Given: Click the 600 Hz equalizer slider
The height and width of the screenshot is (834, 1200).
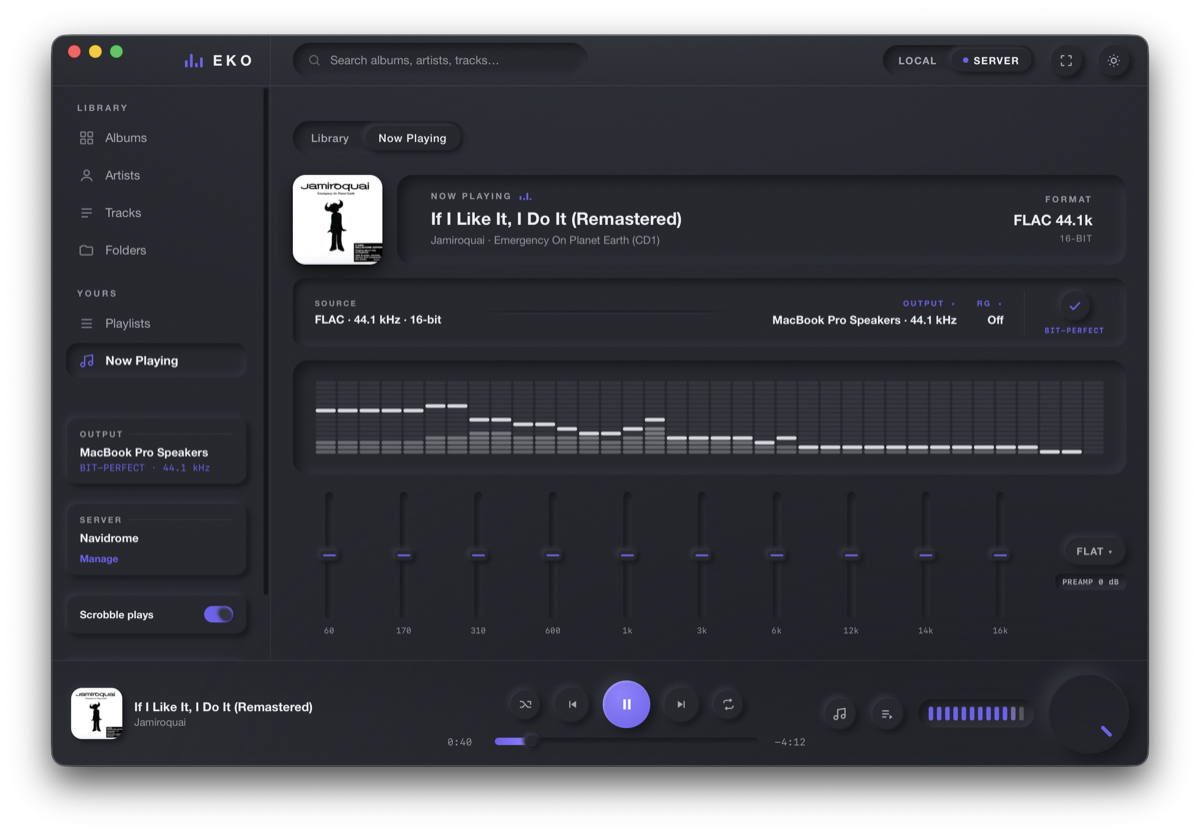Looking at the screenshot, I should pos(552,555).
